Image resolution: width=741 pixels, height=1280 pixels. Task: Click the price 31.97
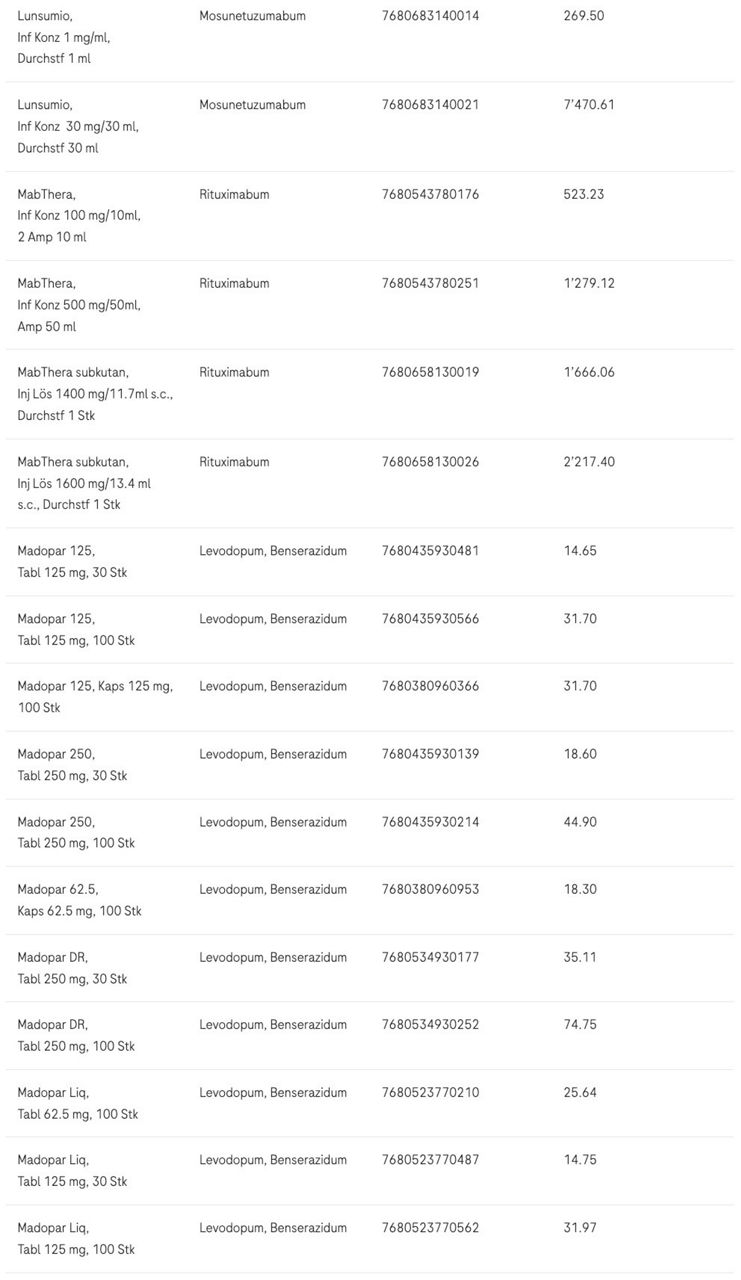point(580,1228)
